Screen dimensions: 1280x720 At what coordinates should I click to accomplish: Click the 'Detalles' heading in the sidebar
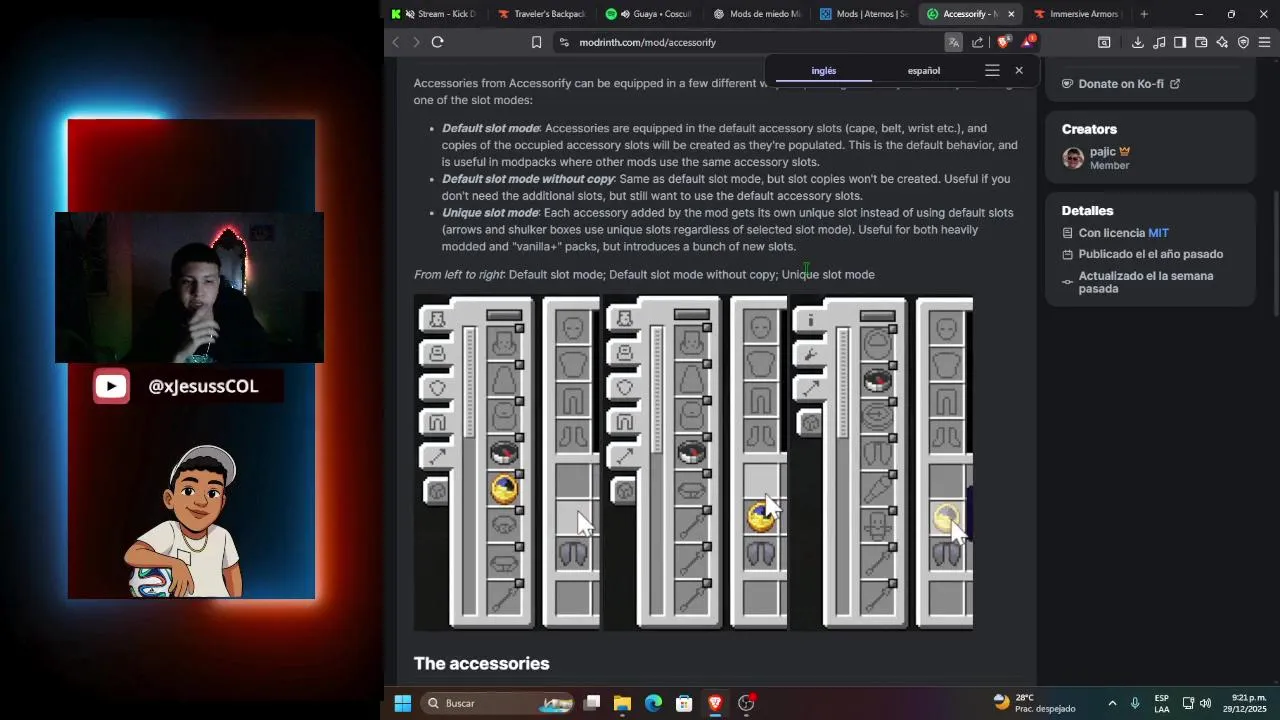(1087, 211)
